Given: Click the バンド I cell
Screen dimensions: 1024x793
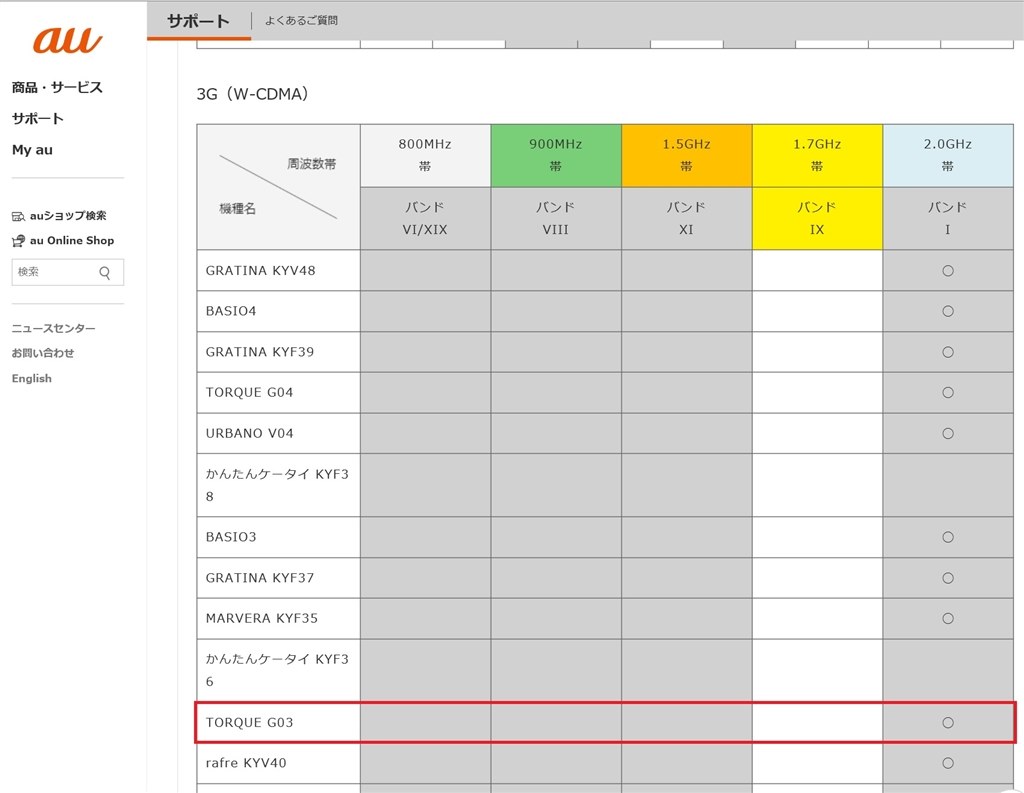Looking at the screenshot, I should click(948, 218).
